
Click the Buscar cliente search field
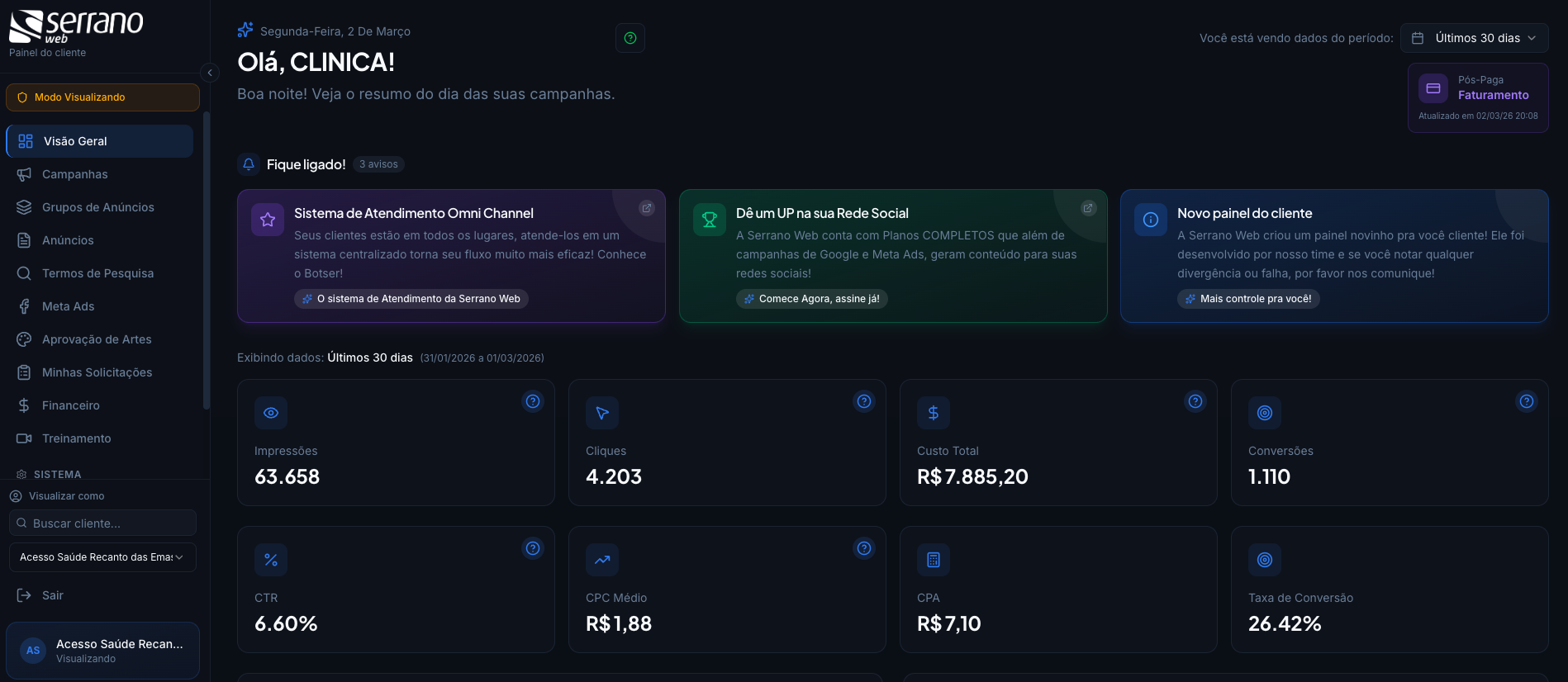(x=102, y=523)
